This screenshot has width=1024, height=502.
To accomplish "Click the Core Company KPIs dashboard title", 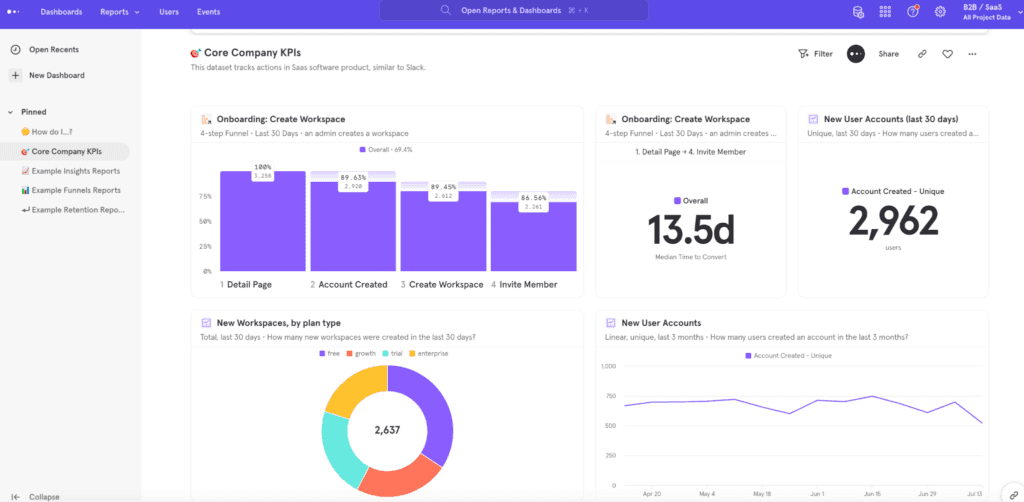I will click(252, 53).
